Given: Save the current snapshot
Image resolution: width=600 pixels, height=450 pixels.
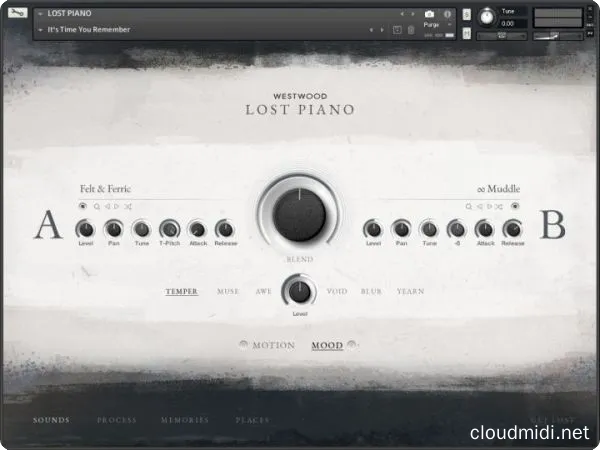Looking at the screenshot, I should (x=397, y=30).
